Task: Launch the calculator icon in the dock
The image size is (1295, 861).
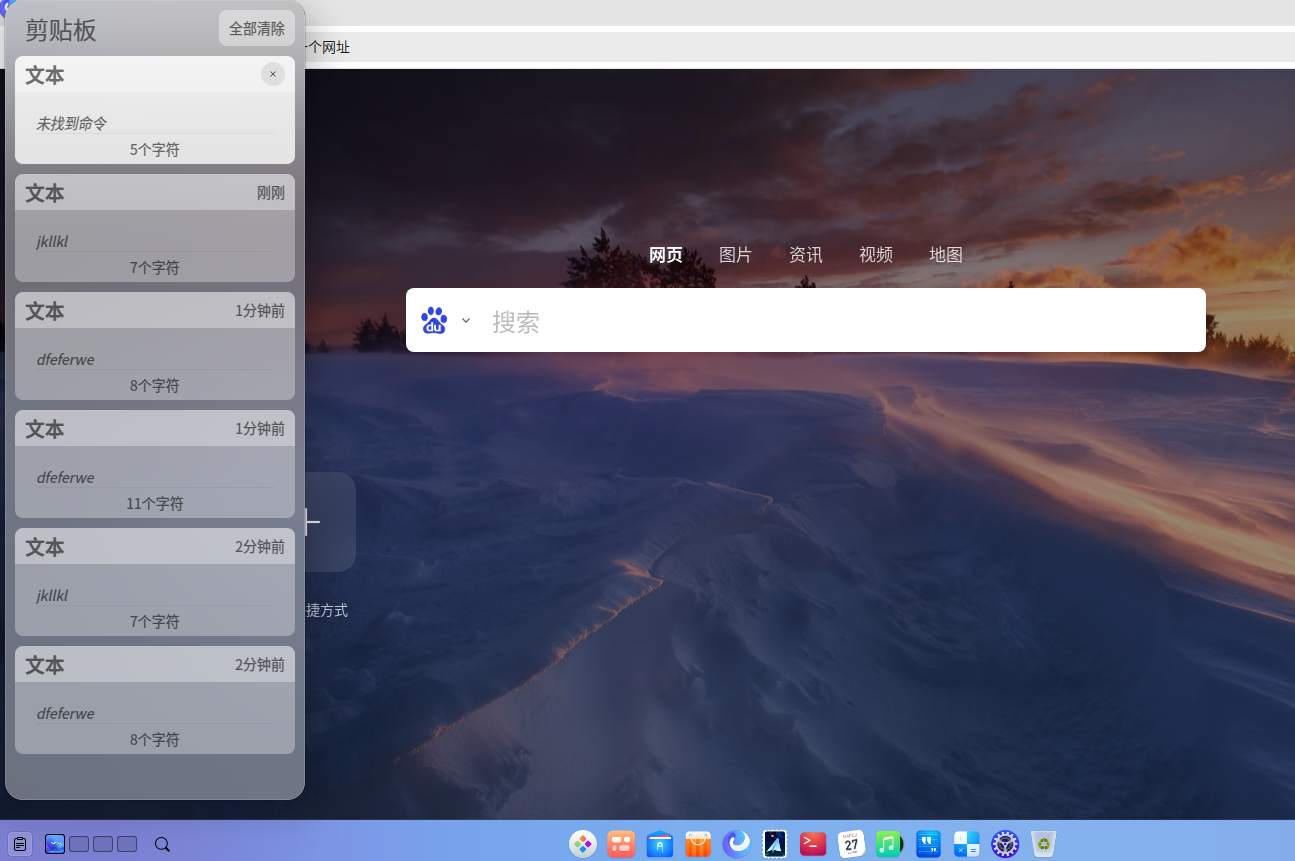Action: (966, 844)
